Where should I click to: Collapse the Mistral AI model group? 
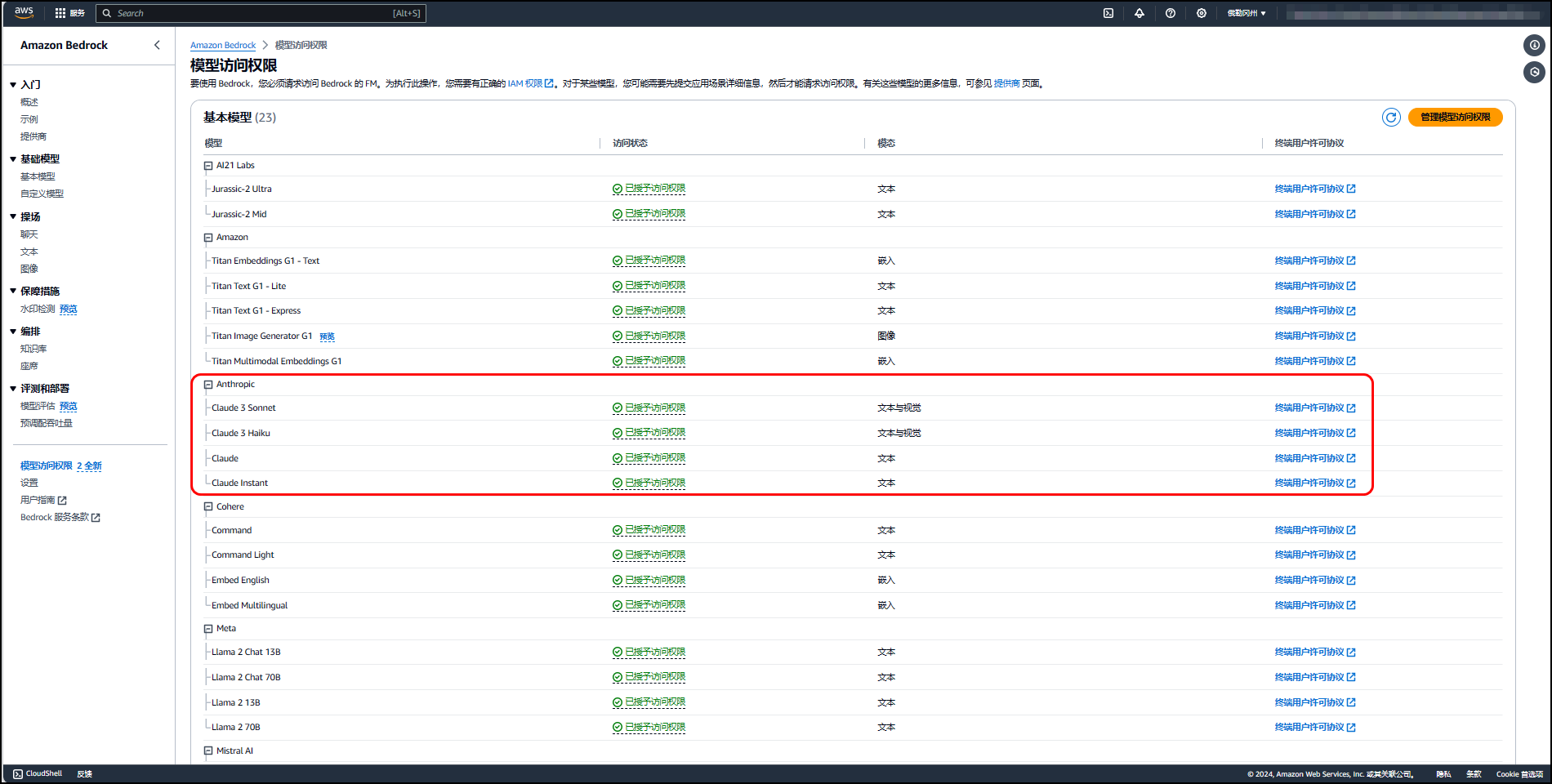point(208,751)
